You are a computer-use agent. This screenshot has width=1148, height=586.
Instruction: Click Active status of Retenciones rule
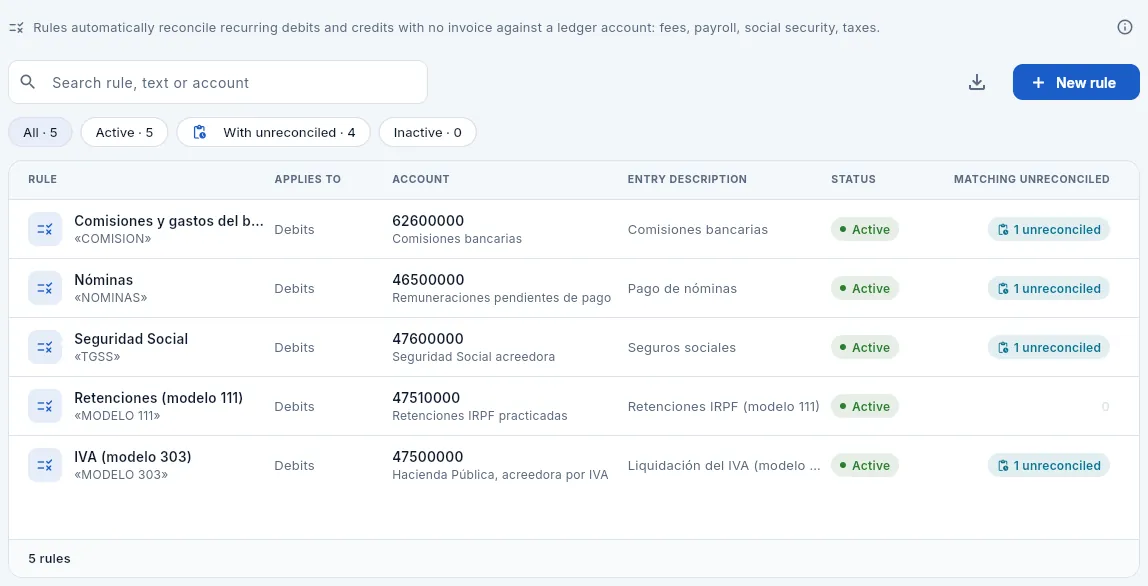click(x=865, y=407)
